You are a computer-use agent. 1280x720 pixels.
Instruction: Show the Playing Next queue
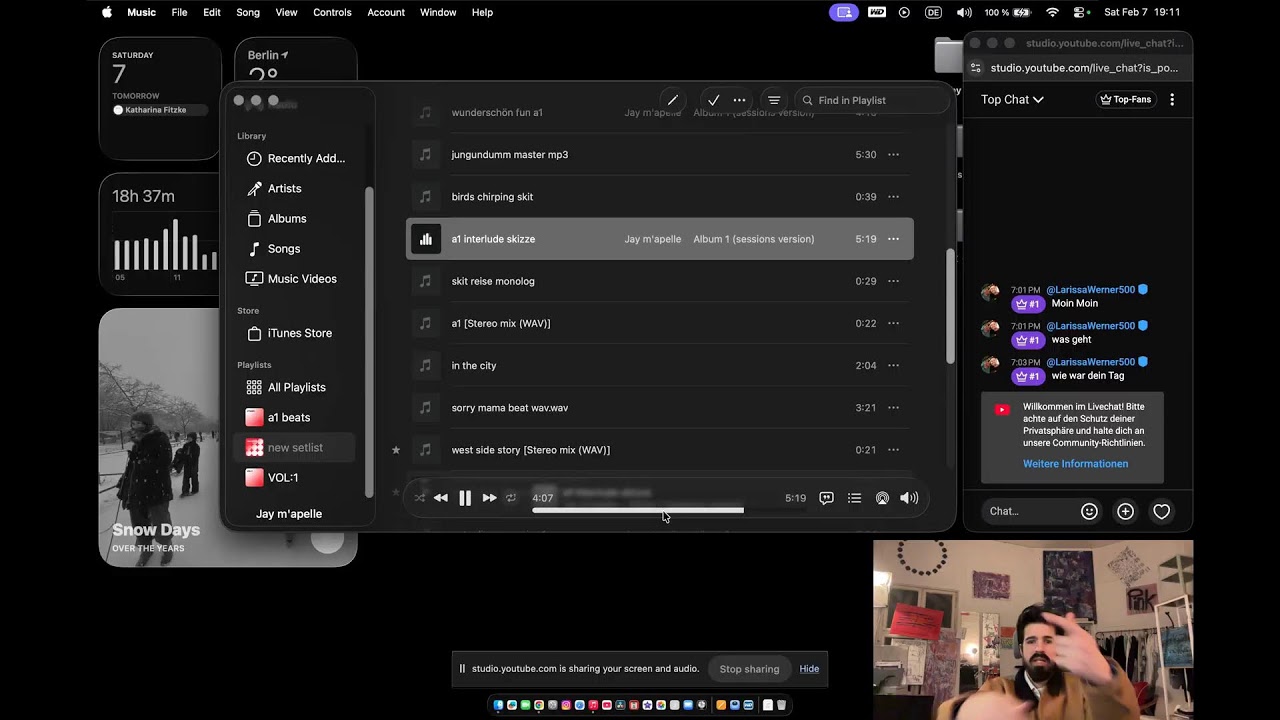[x=854, y=498]
